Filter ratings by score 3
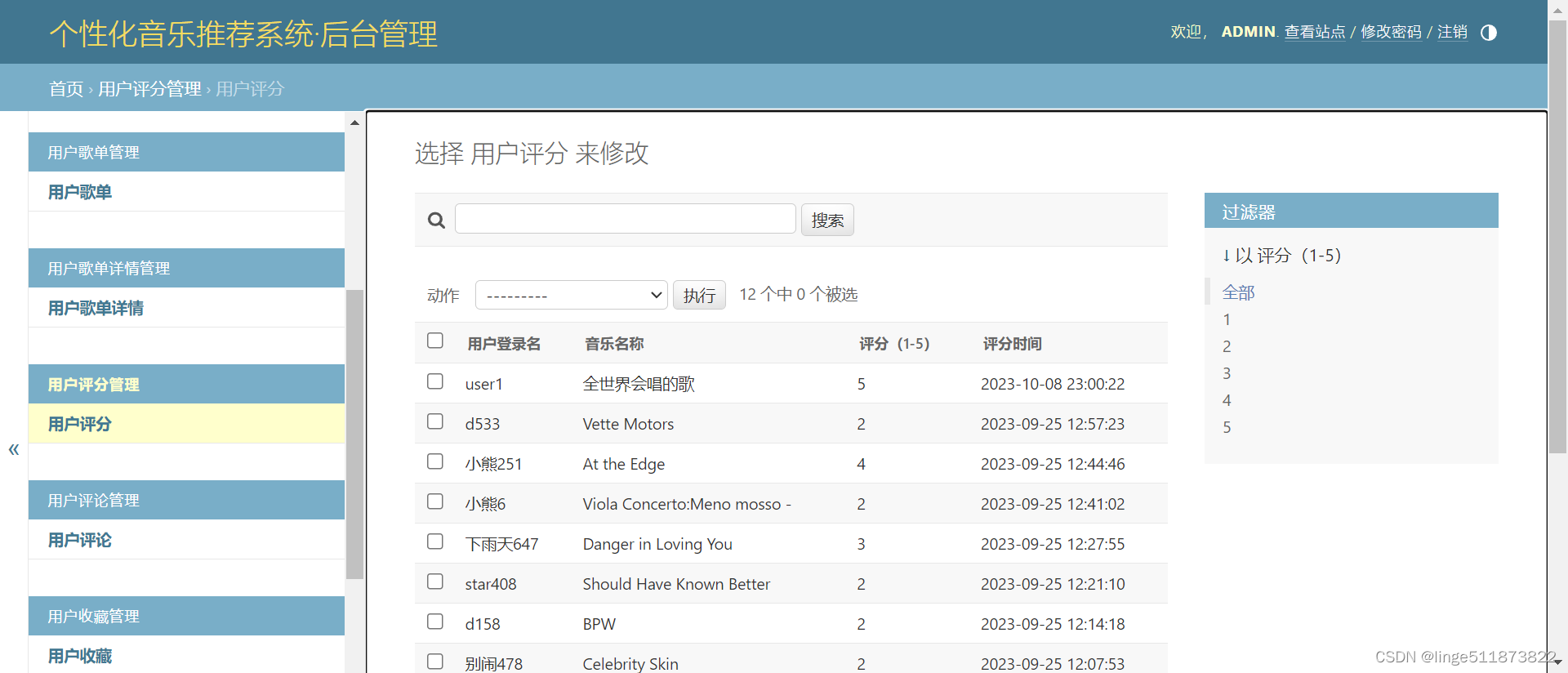Image resolution: width=1568 pixels, height=673 pixels. click(1227, 373)
